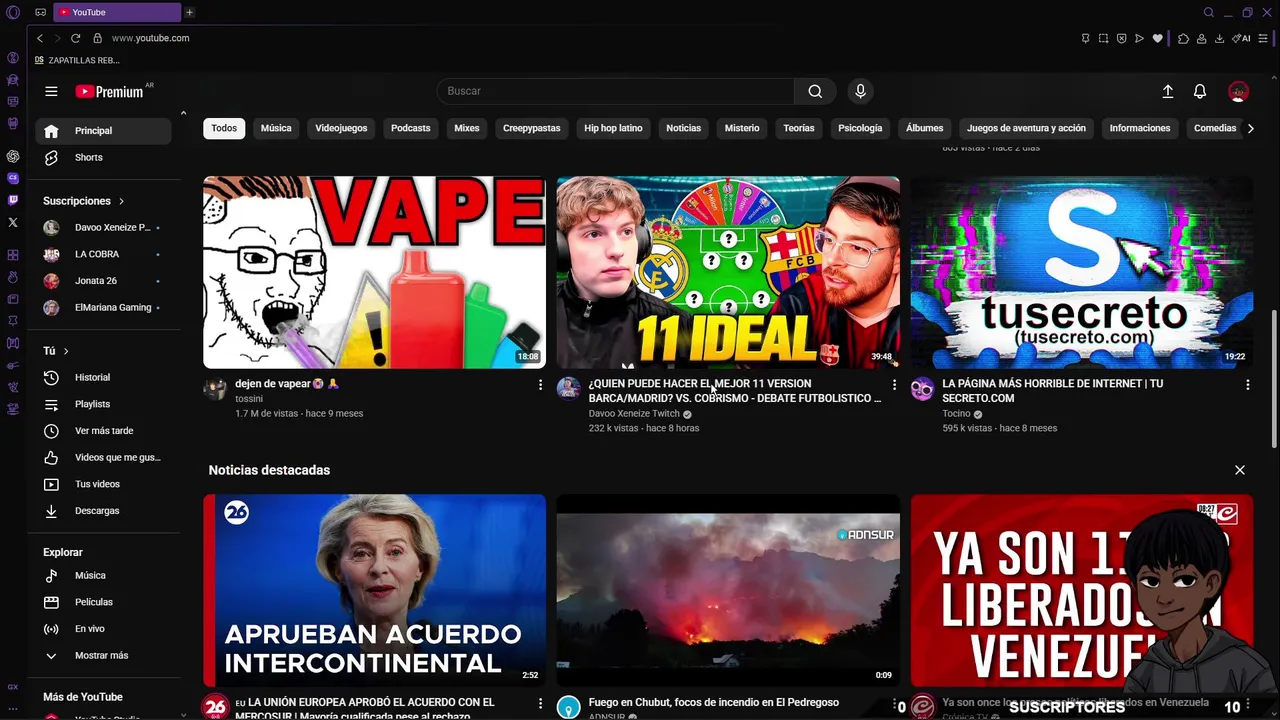Image resolution: width=1280 pixels, height=720 pixels.
Task: Open 'Tus videos' in the sidebar
Action: click(101, 484)
